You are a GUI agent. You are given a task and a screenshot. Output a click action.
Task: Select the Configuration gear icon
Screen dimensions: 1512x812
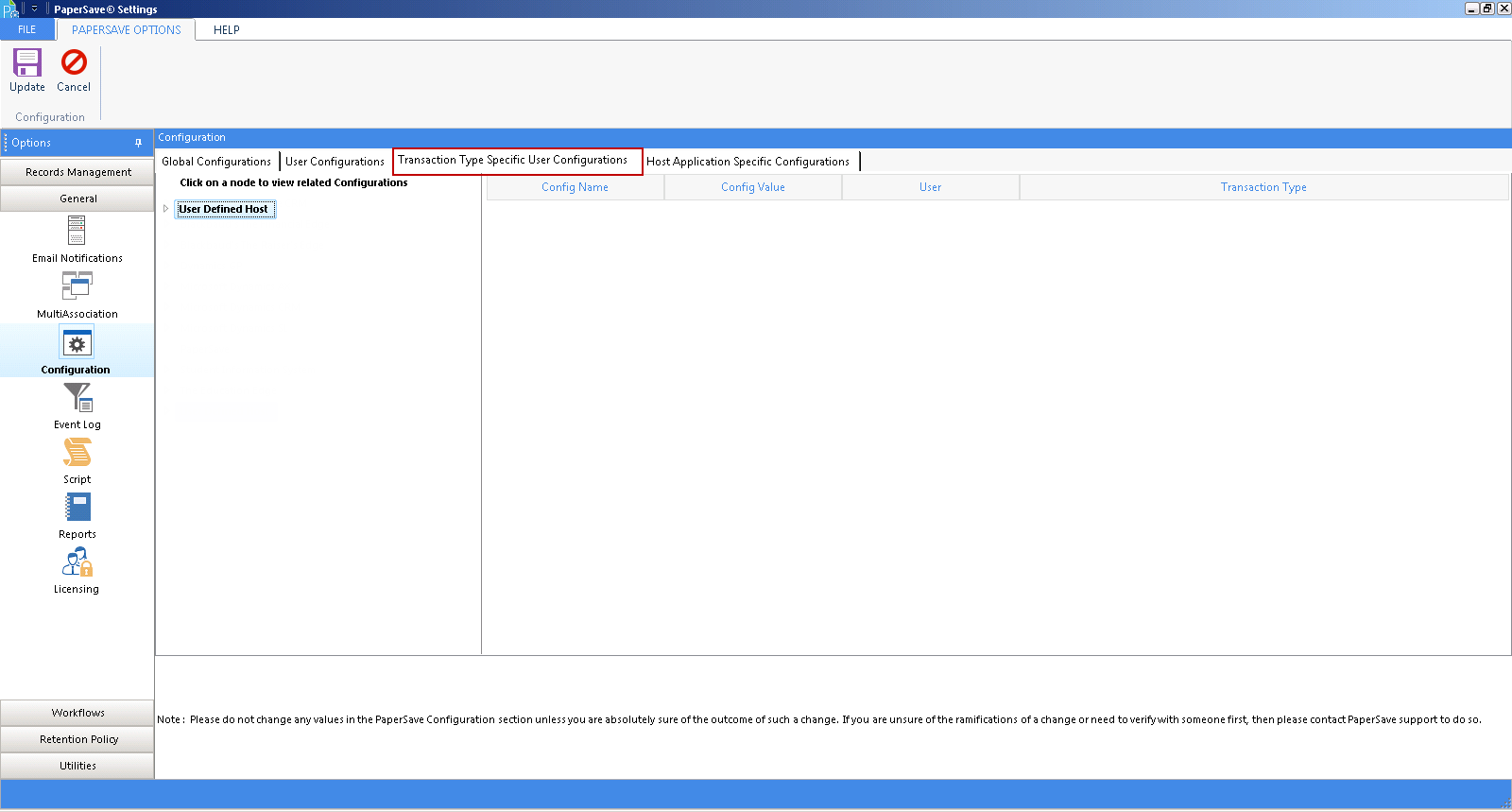point(77,344)
